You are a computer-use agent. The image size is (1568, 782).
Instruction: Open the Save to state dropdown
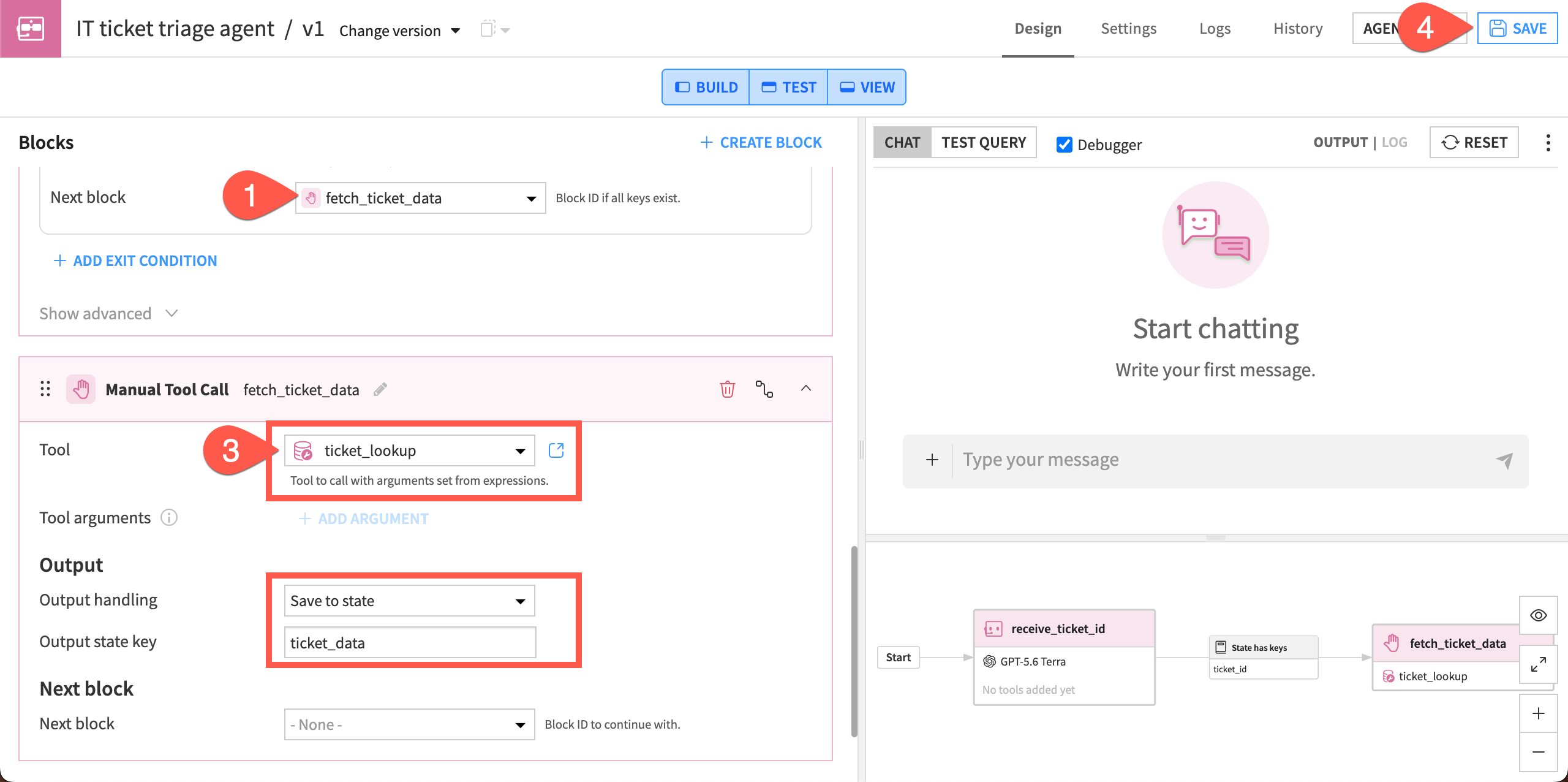click(x=409, y=601)
